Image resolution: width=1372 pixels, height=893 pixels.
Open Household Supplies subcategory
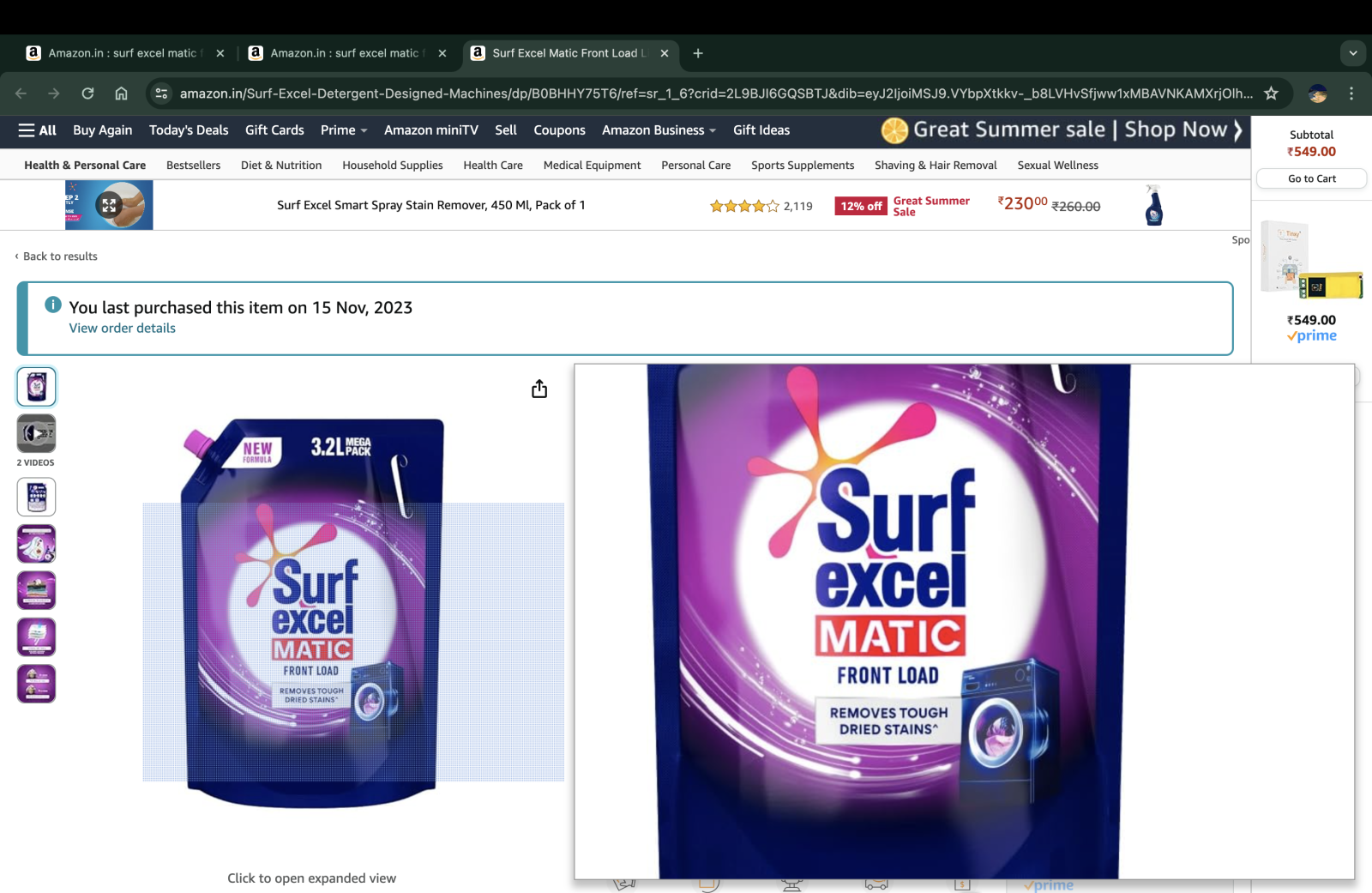tap(393, 166)
